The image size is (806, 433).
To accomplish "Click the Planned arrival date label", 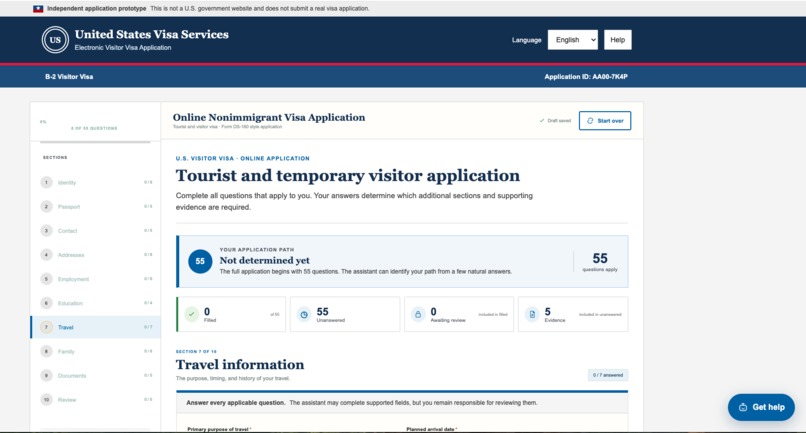I will coord(432,429).
